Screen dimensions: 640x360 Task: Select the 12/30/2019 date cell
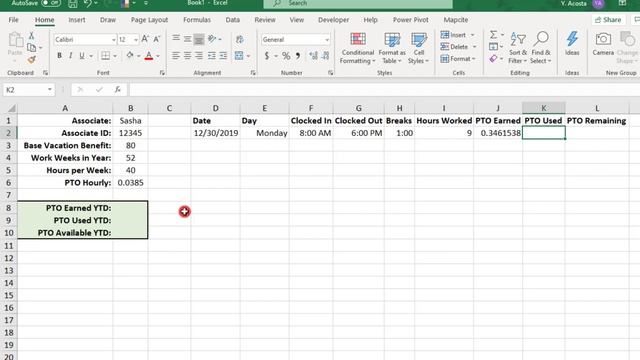[x=216, y=133]
